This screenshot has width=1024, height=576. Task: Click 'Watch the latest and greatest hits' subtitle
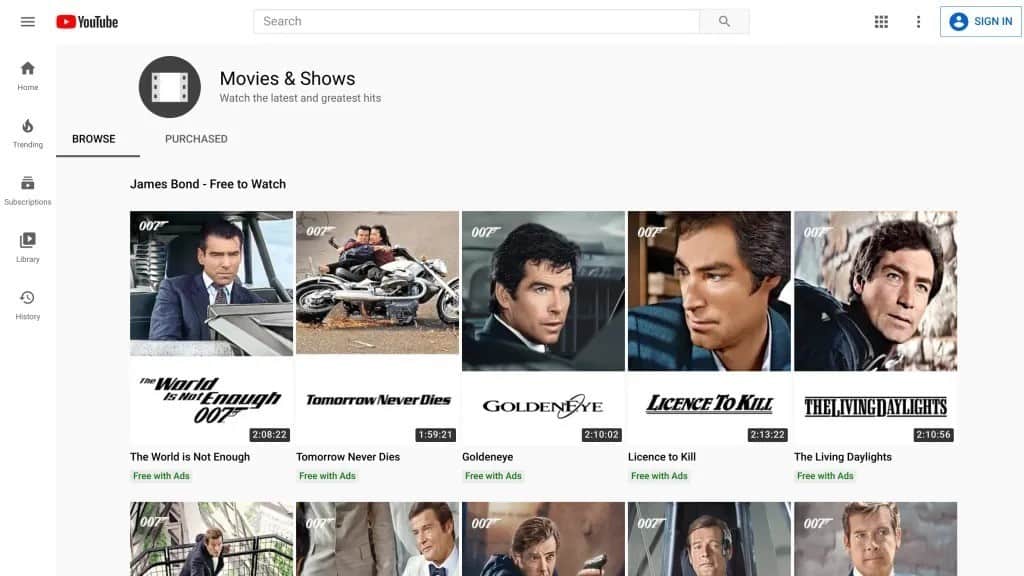tap(300, 98)
